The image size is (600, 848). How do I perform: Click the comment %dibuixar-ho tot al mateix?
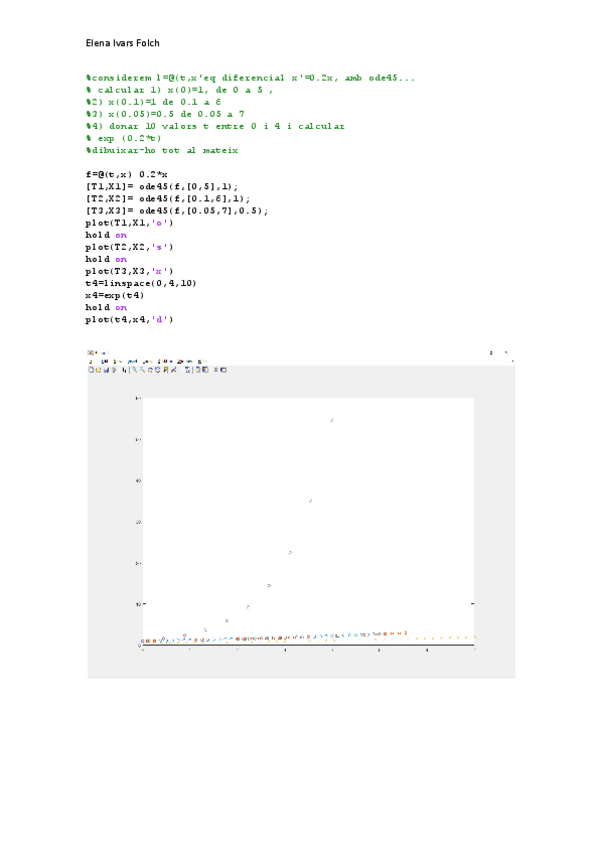point(162,150)
